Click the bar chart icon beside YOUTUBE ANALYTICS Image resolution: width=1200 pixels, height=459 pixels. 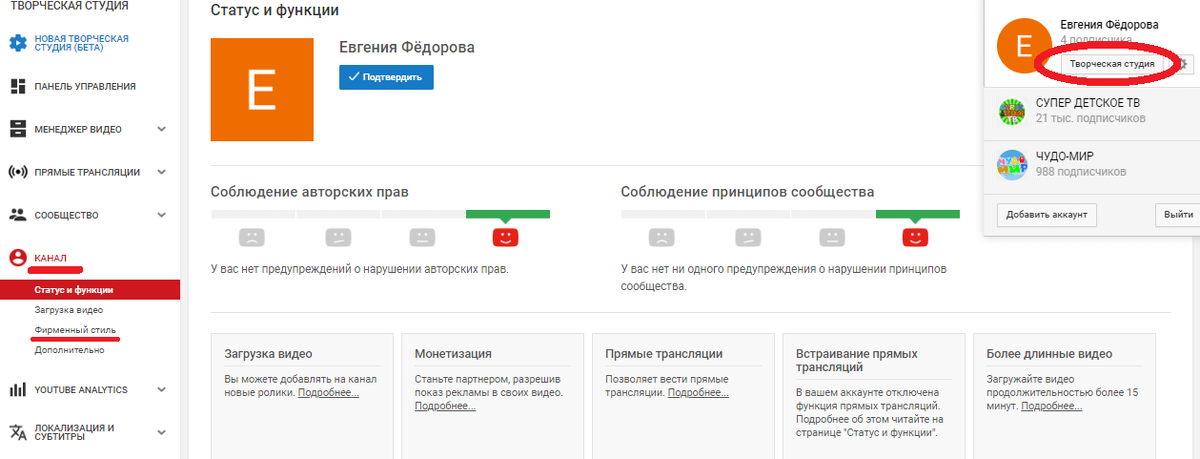click(x=17, y=390)
